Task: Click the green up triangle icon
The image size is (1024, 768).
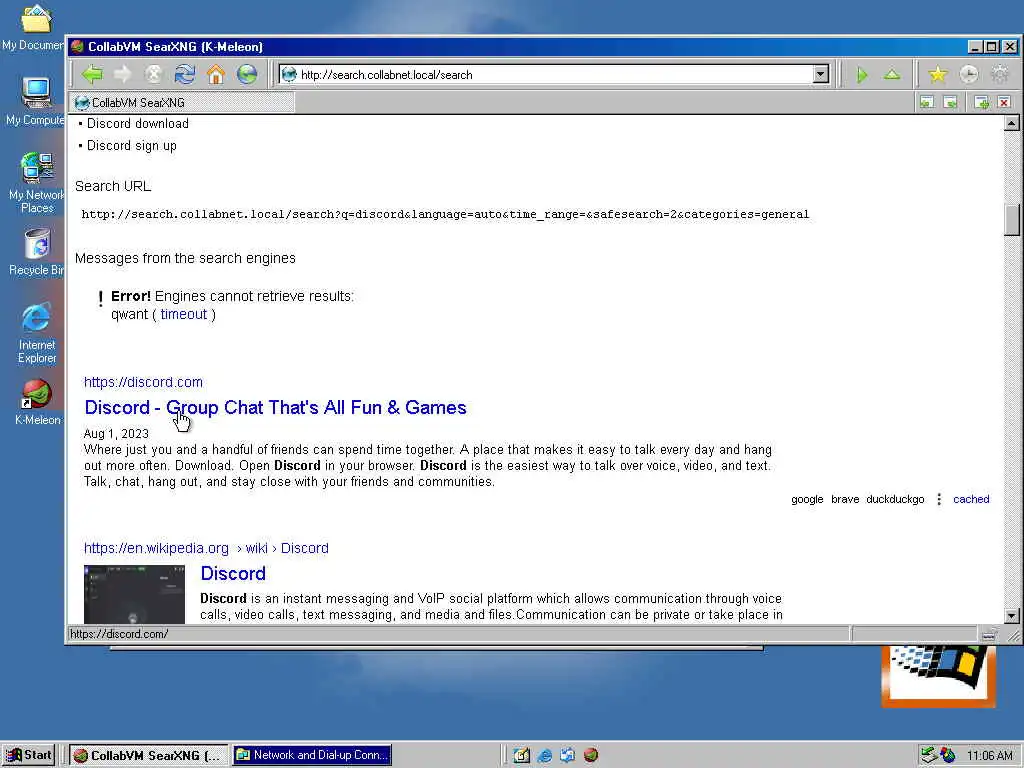Action: (892, 75)
